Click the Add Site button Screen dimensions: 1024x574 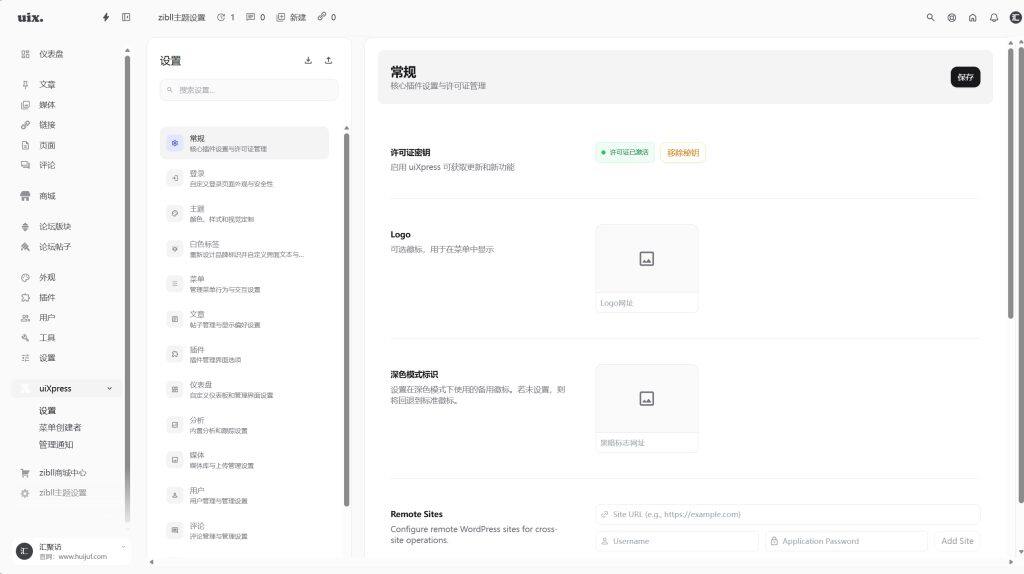click(957, 541)
